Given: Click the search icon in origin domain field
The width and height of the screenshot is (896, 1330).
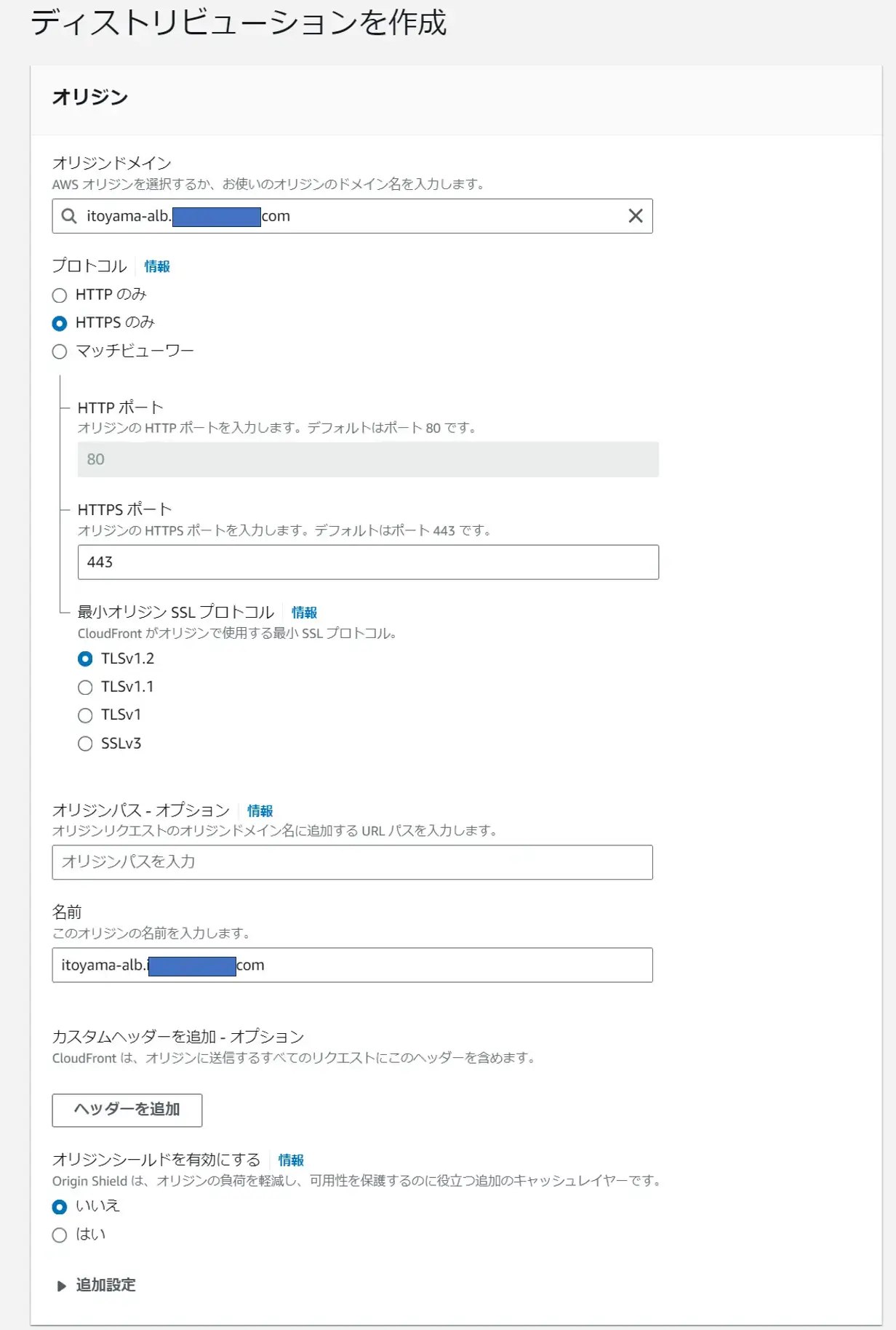Looking at the screenshot, I should (x=69, y=216).
